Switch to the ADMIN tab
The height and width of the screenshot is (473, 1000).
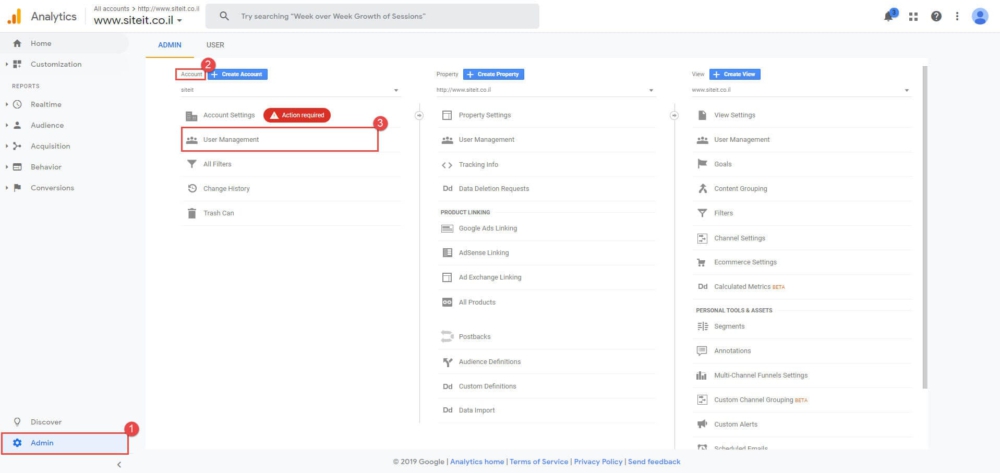pos(170,45)
